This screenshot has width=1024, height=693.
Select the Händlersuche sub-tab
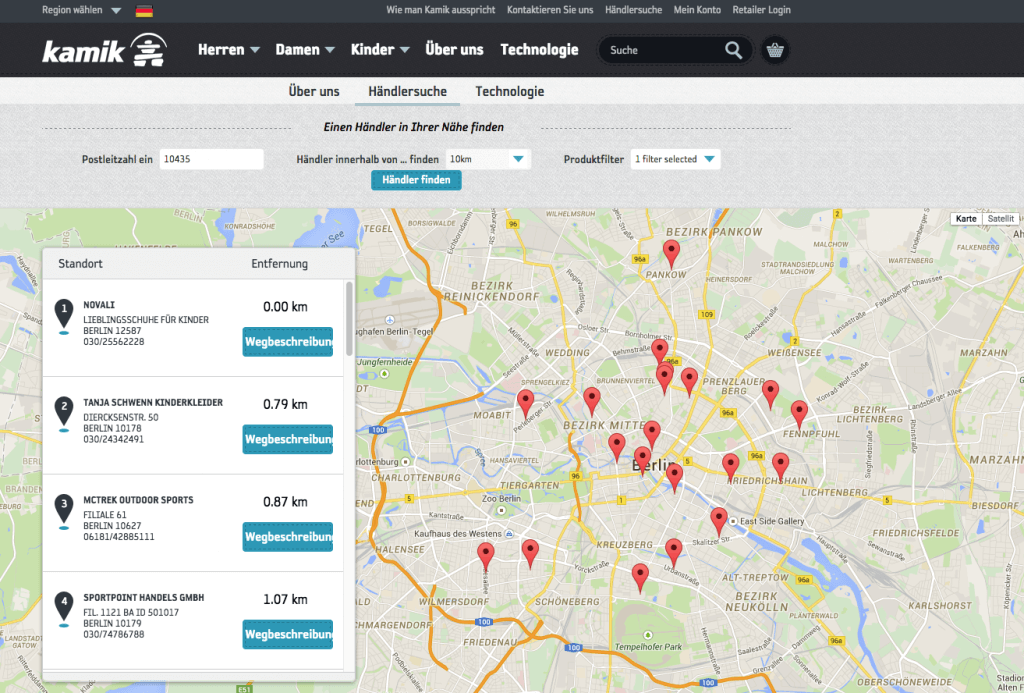click(408, 91)
